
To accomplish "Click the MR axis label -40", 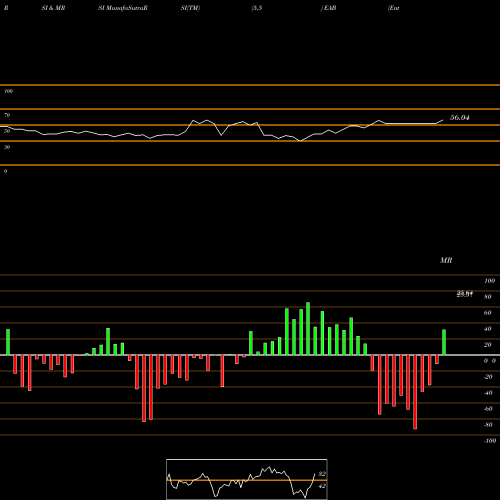I will point(488,393).
